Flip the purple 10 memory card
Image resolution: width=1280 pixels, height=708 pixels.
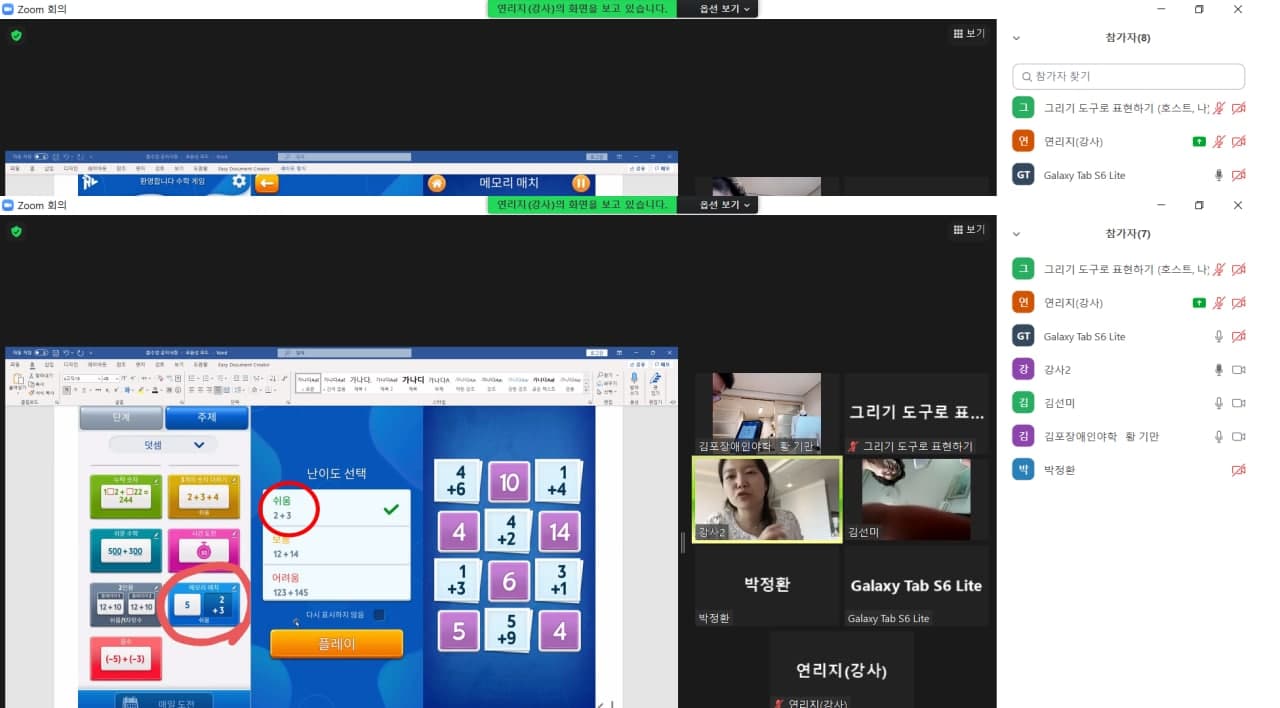click(x=508, y=482)
